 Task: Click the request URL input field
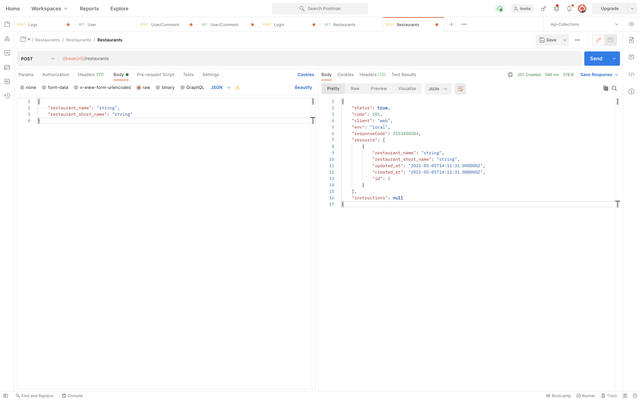coord(320,59)
